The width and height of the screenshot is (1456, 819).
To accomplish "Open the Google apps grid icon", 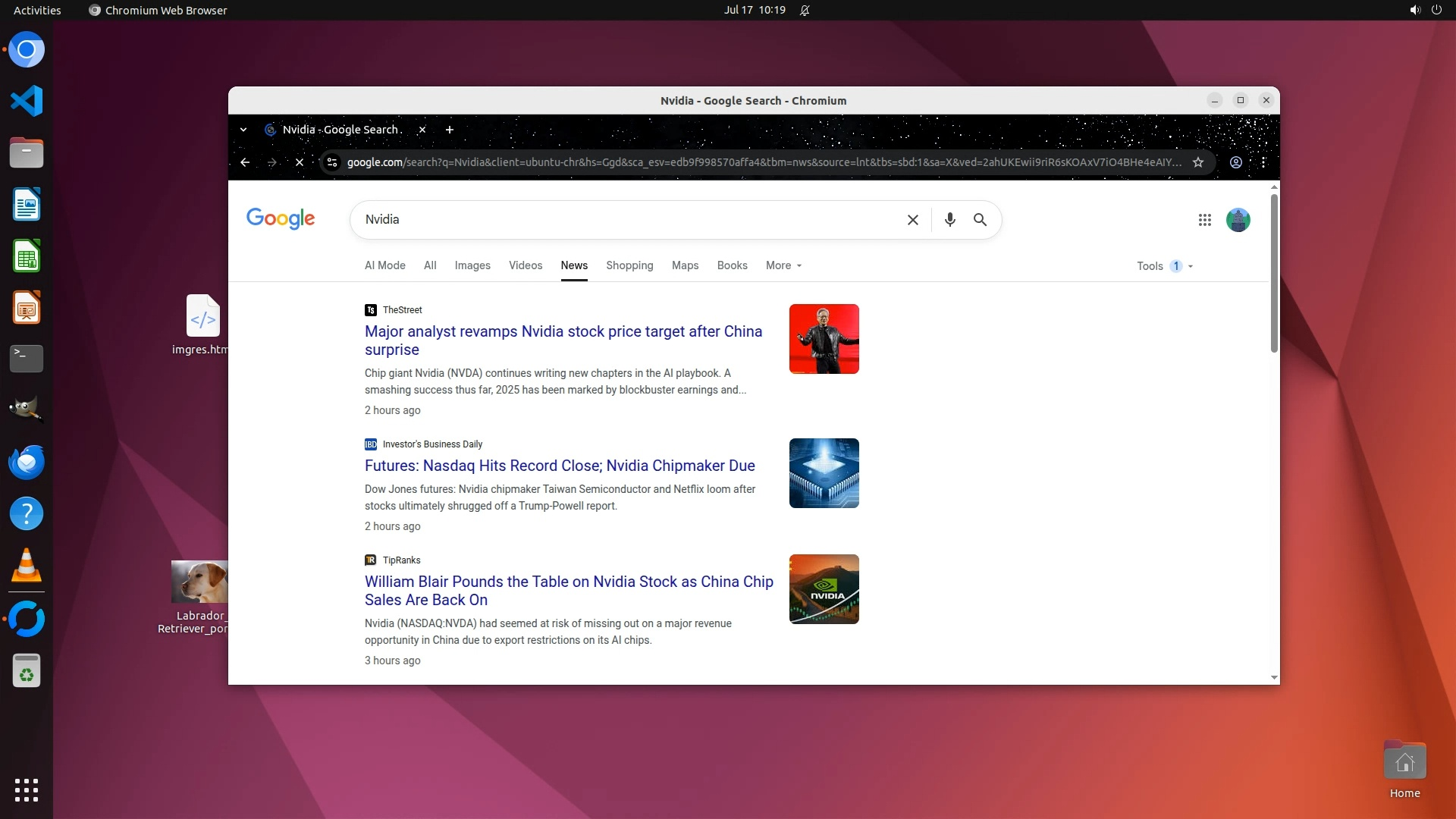I will [x=1204, y=220].
